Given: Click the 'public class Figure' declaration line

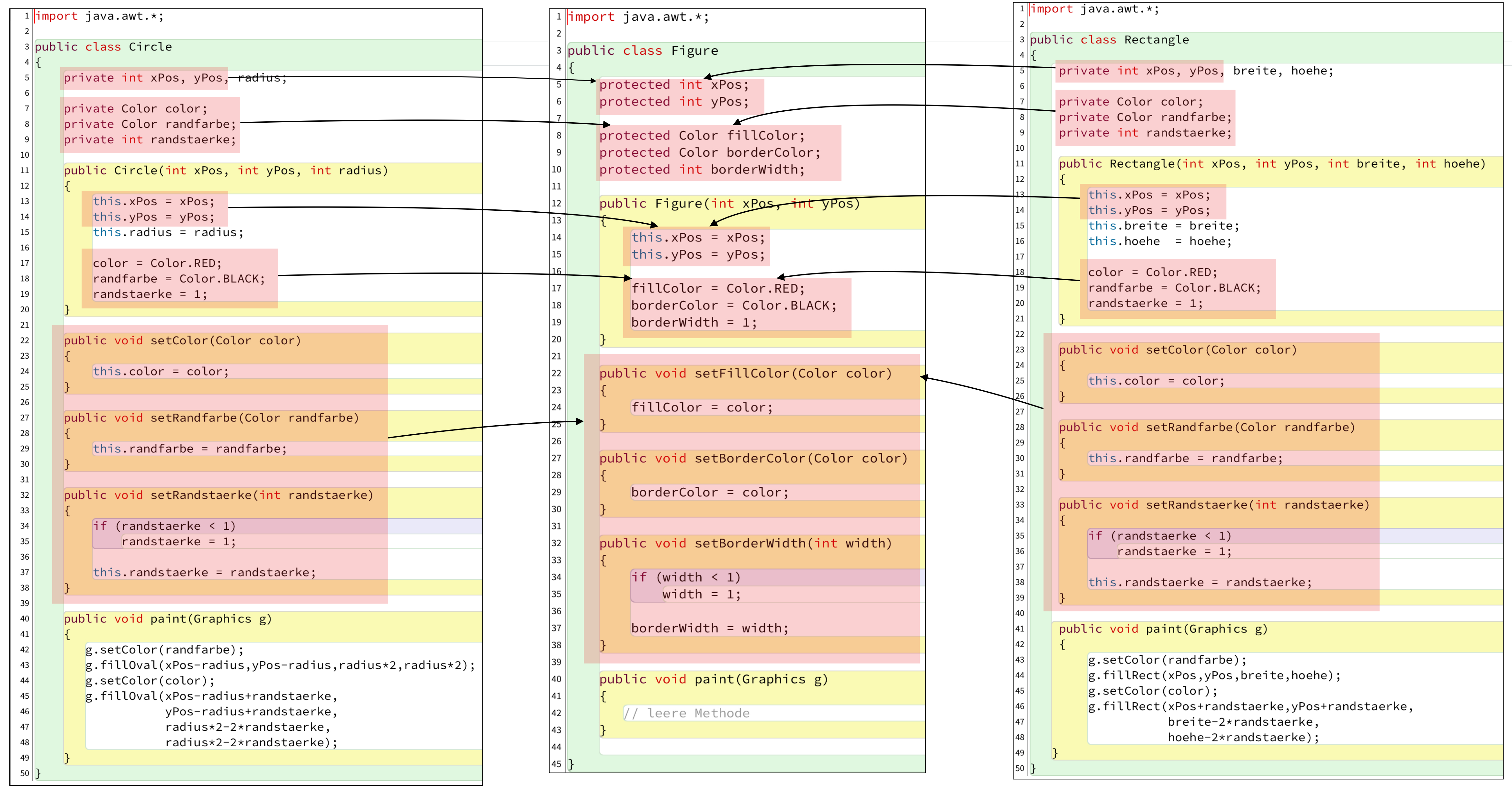Looking at the screenshot, I should coord(643,50).
